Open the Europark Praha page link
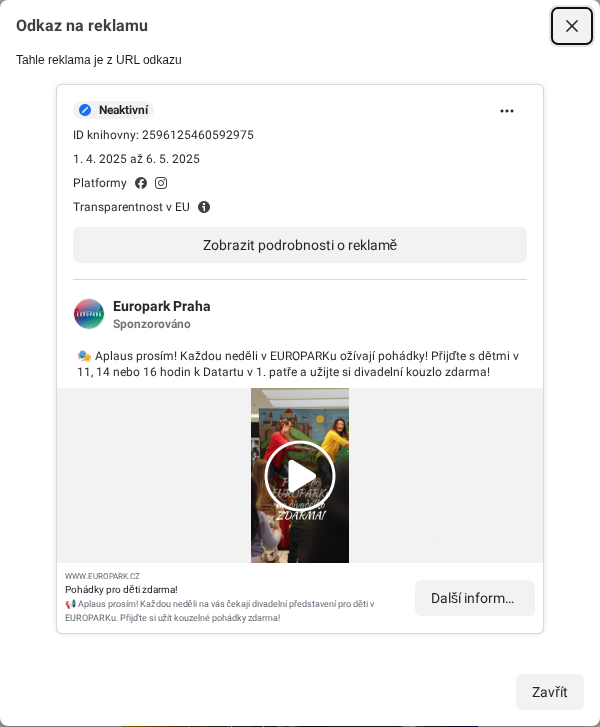The image size is (600, 727). pyautogui.click(x=161, y=306)
